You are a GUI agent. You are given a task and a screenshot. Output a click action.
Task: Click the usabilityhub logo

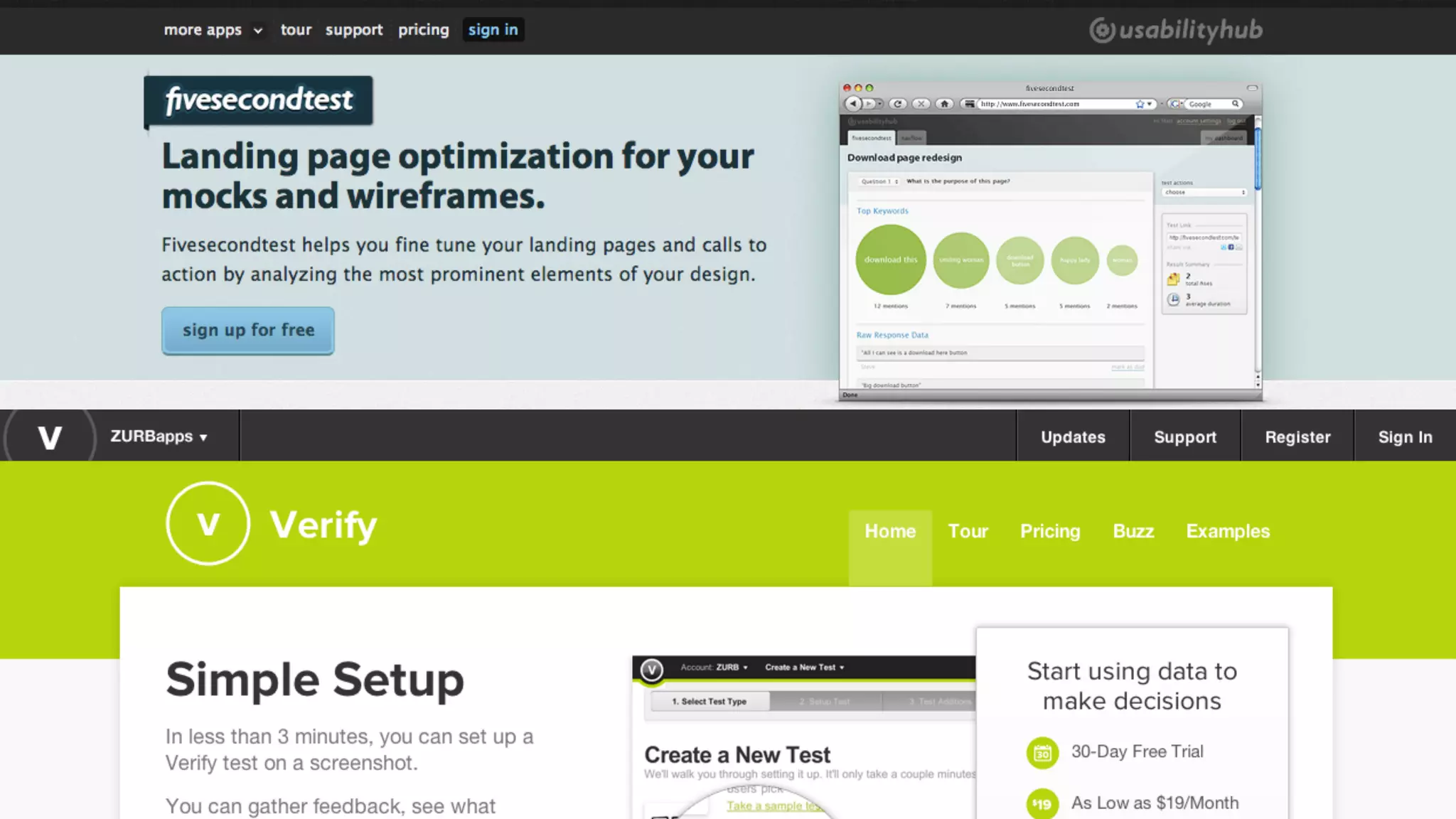(1176, 30)
